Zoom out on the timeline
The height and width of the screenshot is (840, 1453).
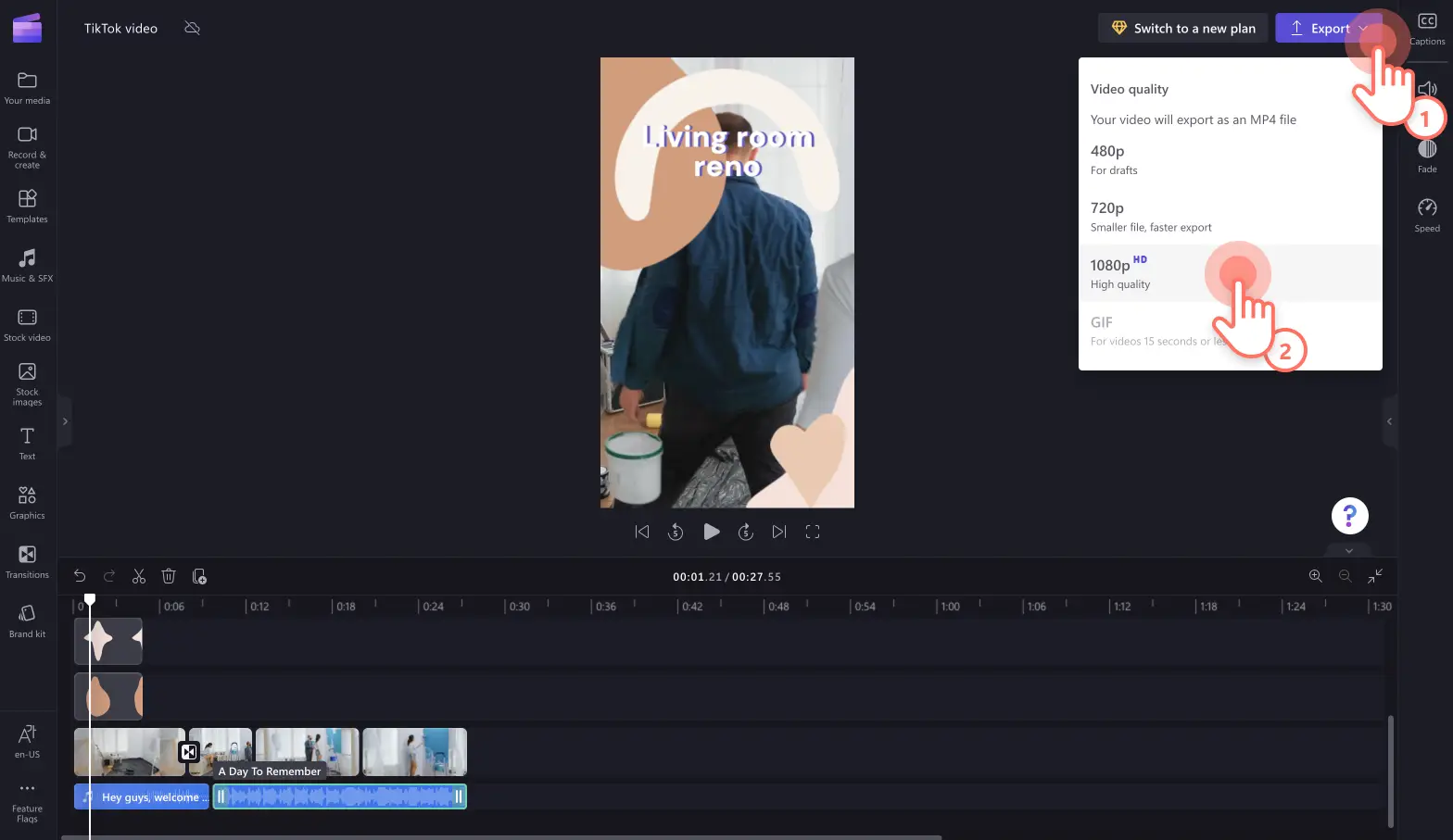(x=1345, y=576)
